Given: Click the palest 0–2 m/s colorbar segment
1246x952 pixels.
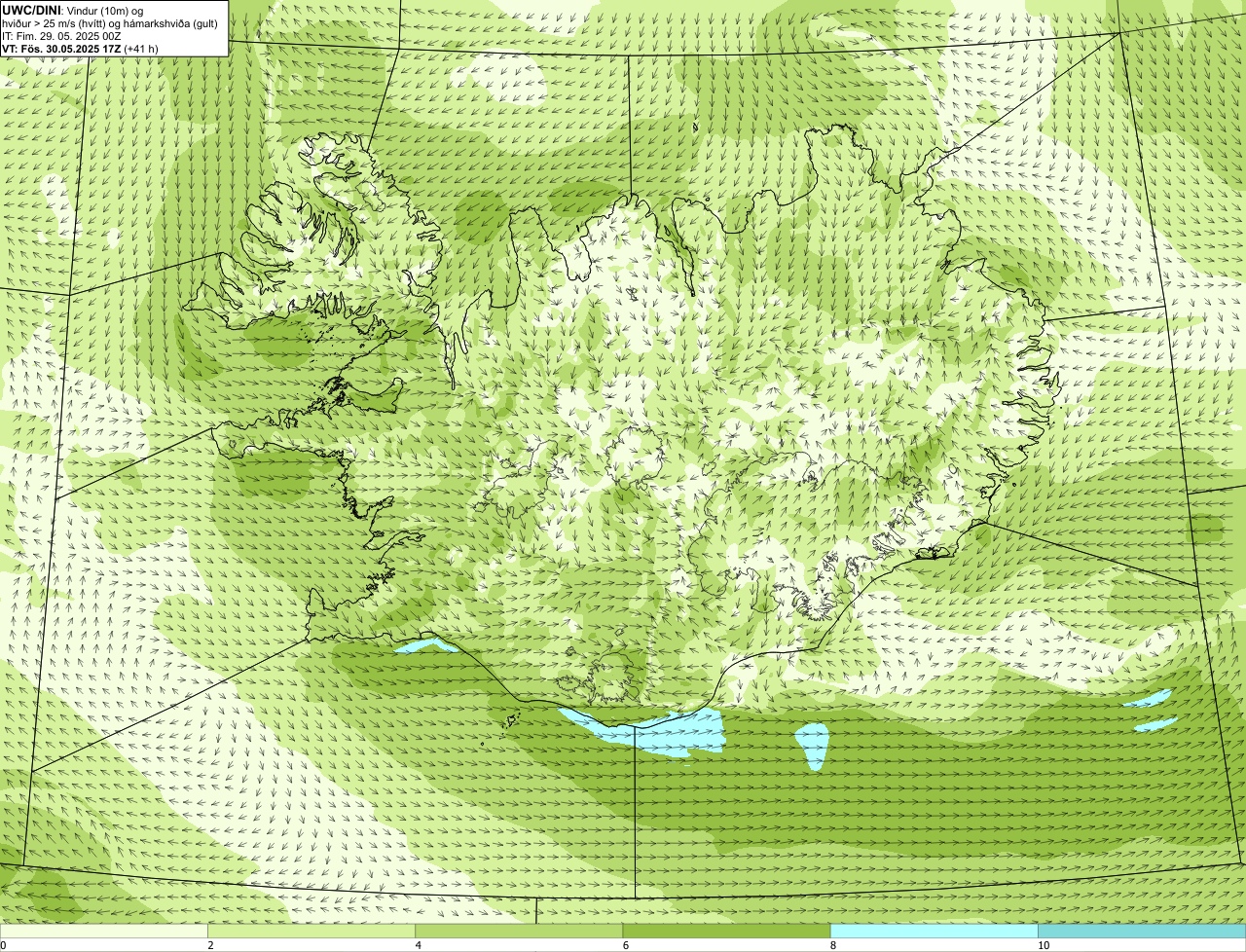Looking at the screenshot, I should 103,932.
